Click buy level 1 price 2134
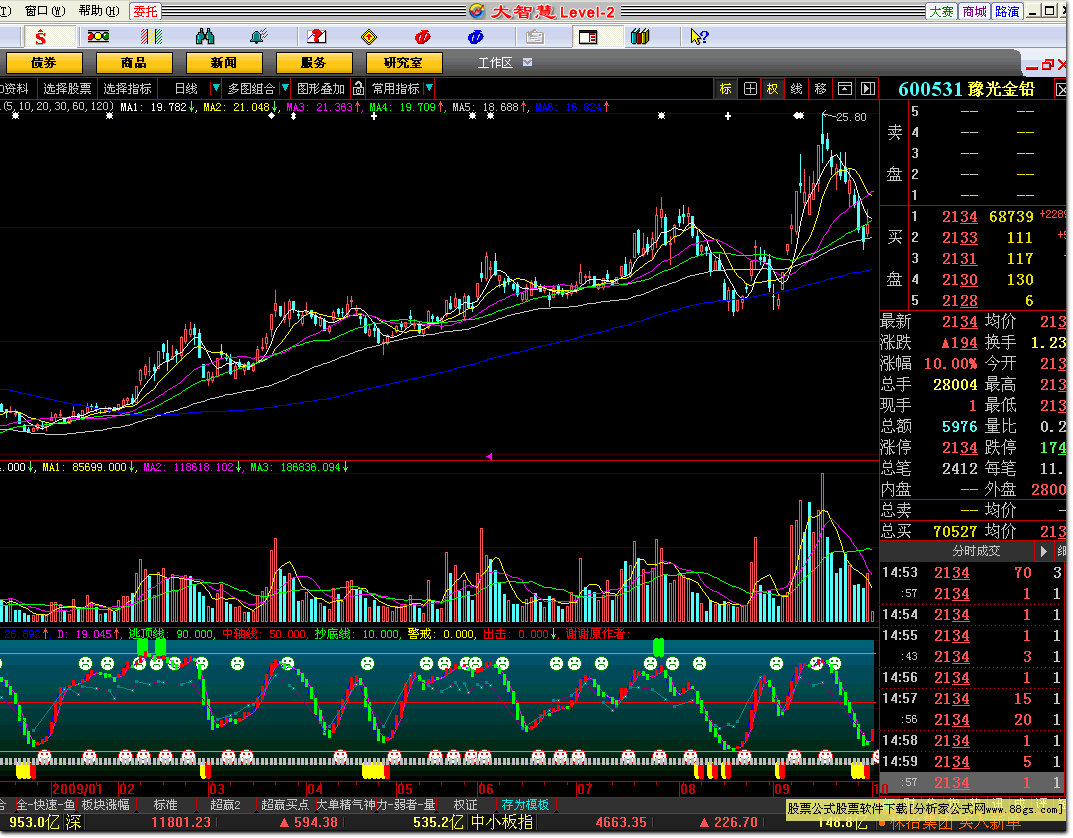The image size is (1073, 838). [x=959, y=217]
